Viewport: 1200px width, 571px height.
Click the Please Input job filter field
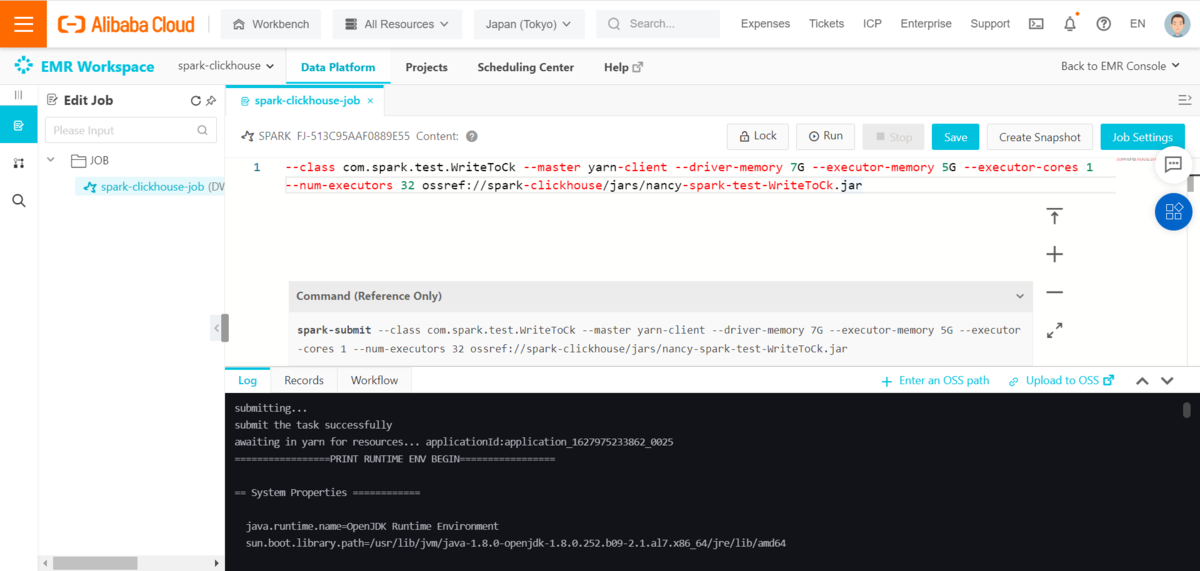pyautogui.click(x=131, y=130)
